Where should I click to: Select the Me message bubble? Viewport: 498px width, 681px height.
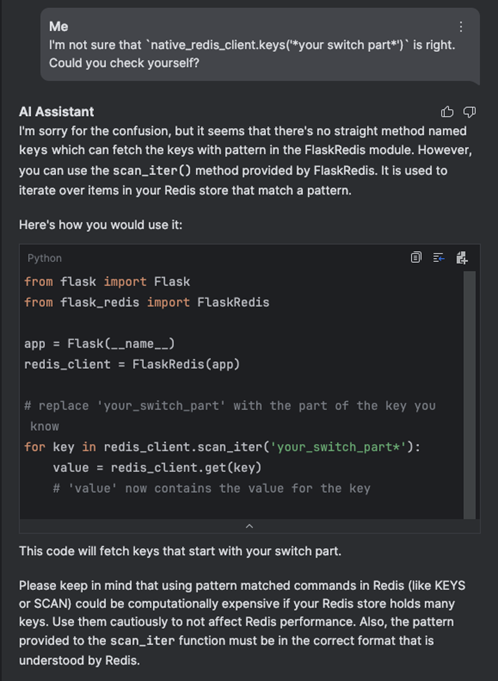coord(260,45)
